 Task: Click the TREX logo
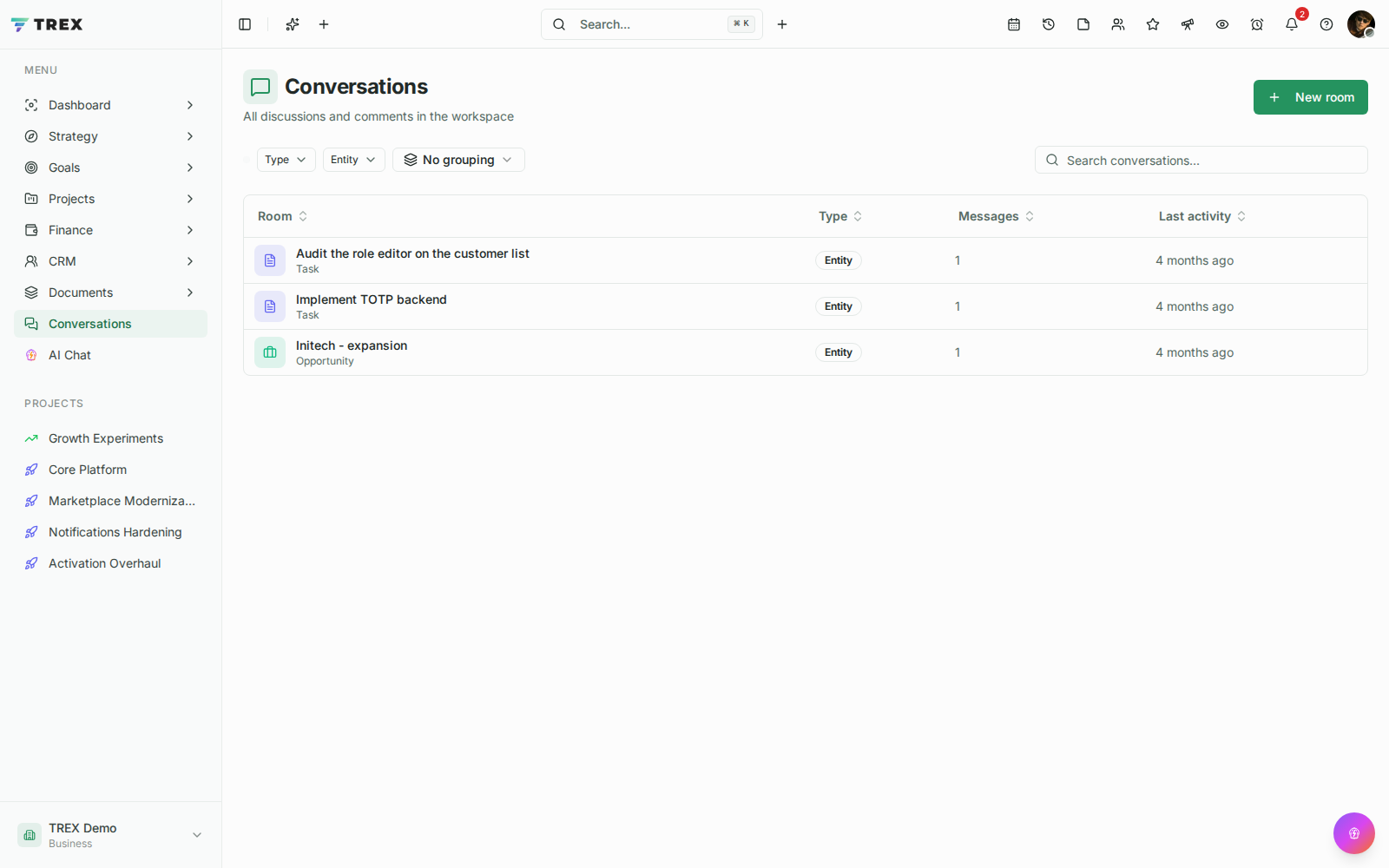click(x=47, y=24)
